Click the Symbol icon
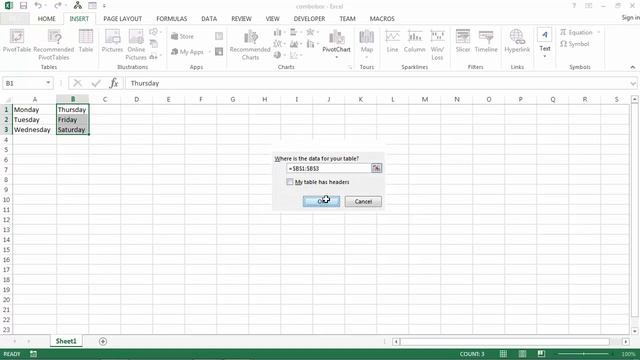 575,44
